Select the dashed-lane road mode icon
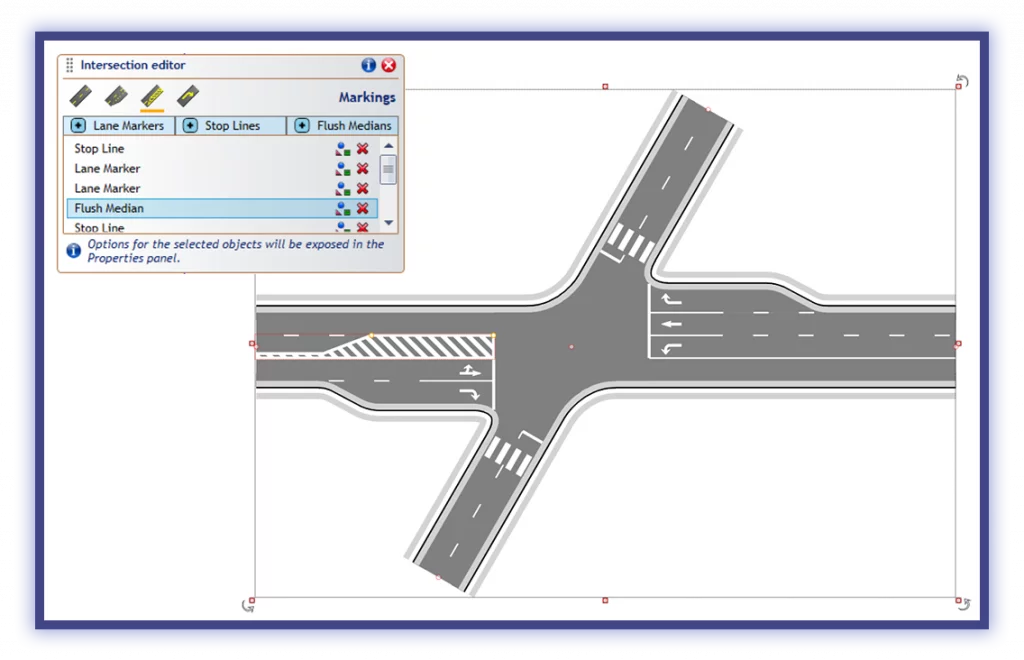The image size is (1024, 660). 116,95
